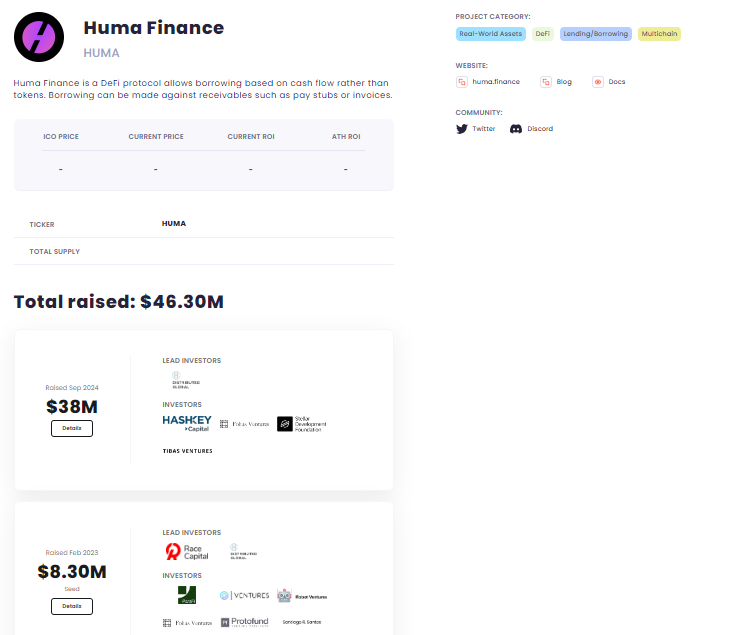742x635 pixels.
Task: Open the Discord community icon
Action: pos(516,129)
